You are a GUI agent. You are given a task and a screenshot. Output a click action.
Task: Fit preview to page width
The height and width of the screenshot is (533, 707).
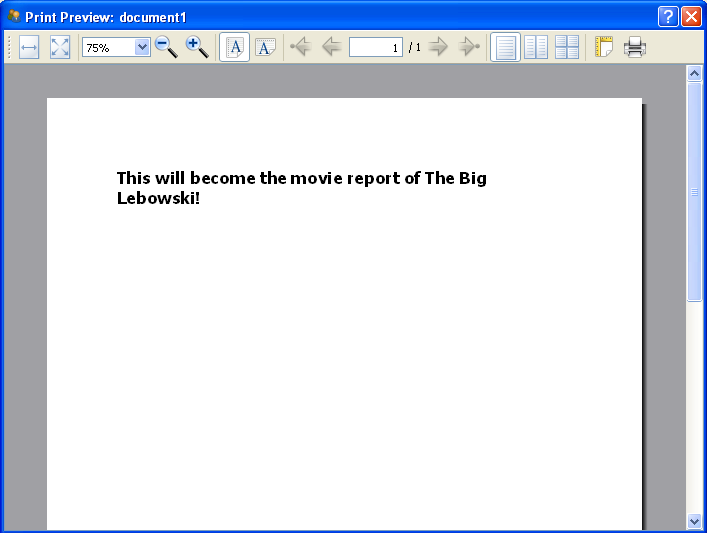(x=29, y=47)
